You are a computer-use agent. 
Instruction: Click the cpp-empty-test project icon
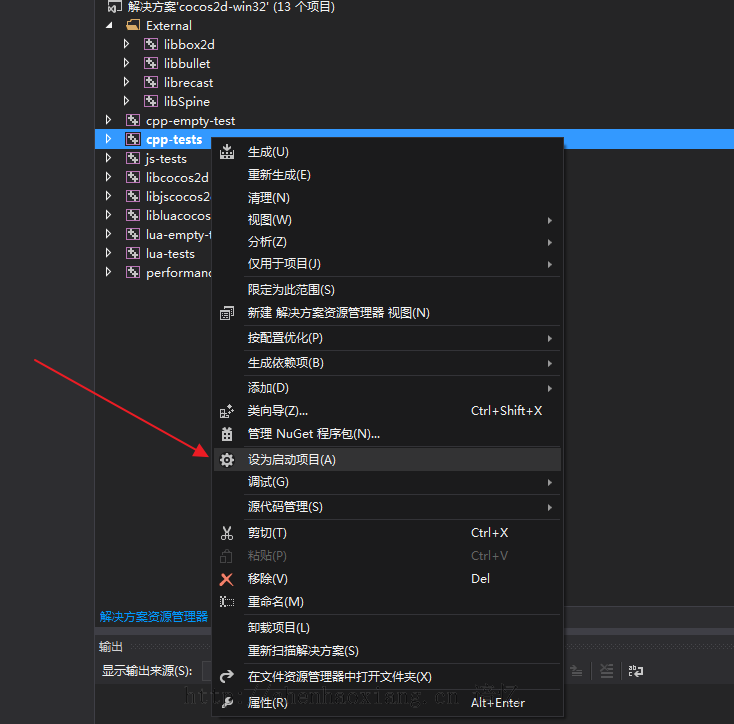coord(133,120)
